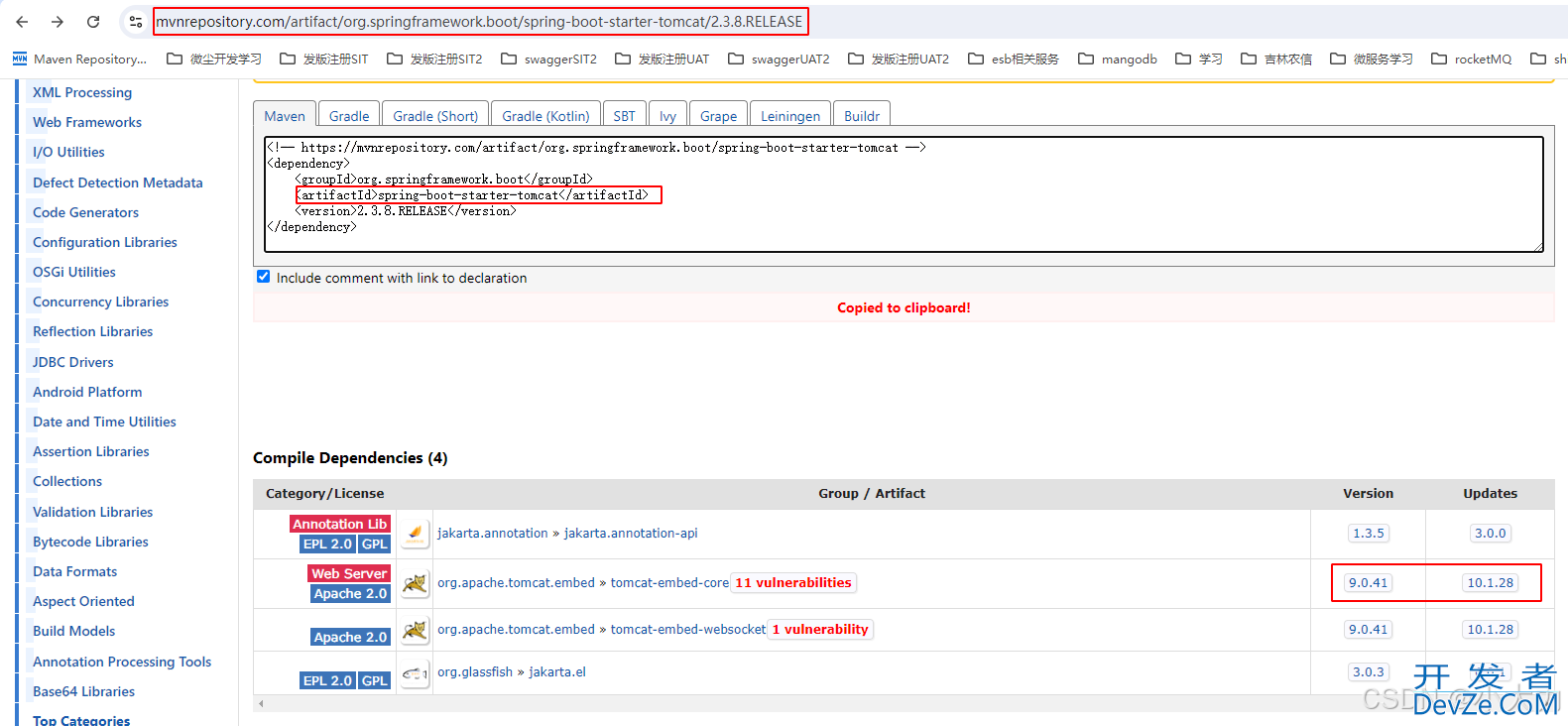Open jakarta.el version 3.0.3

[1369, 671]
